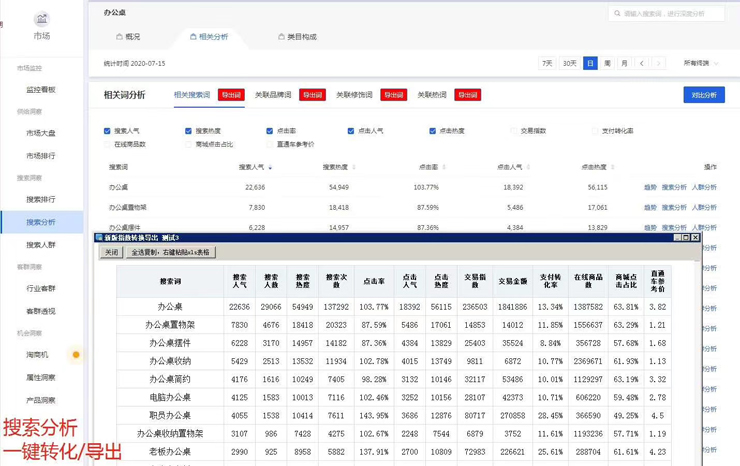Enable the 交易指数 checkbox
The width and height of the screenshot is (740, 466).
click(x=513, y=131)
